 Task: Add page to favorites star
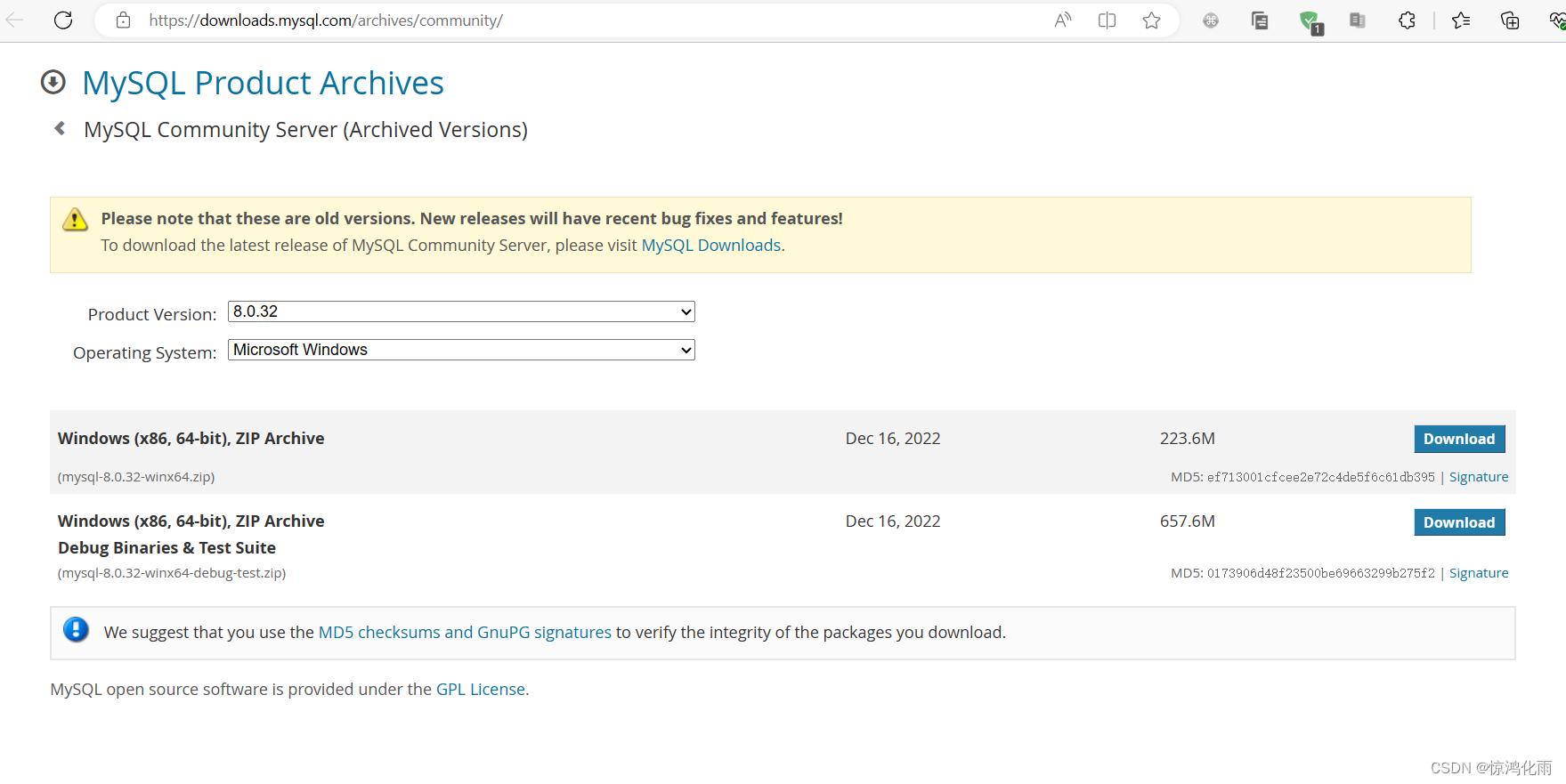click(x=1151, y=20)
